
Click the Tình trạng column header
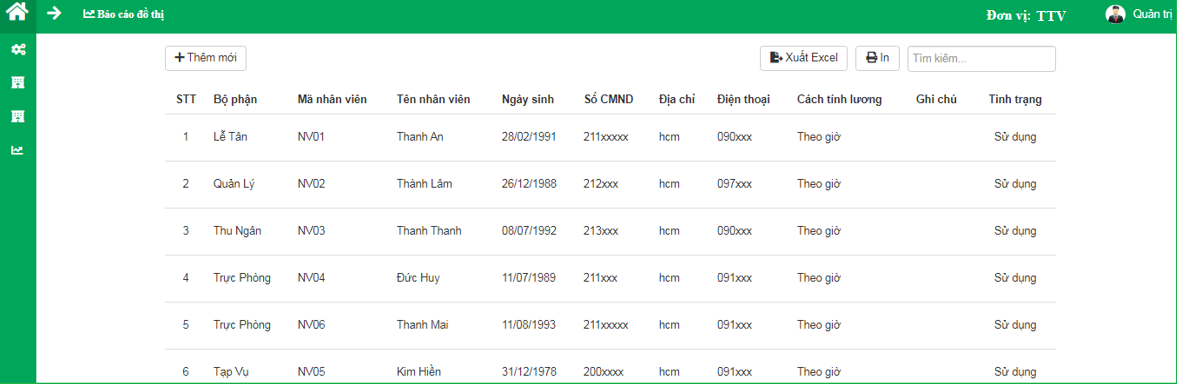pos(1015,99)
